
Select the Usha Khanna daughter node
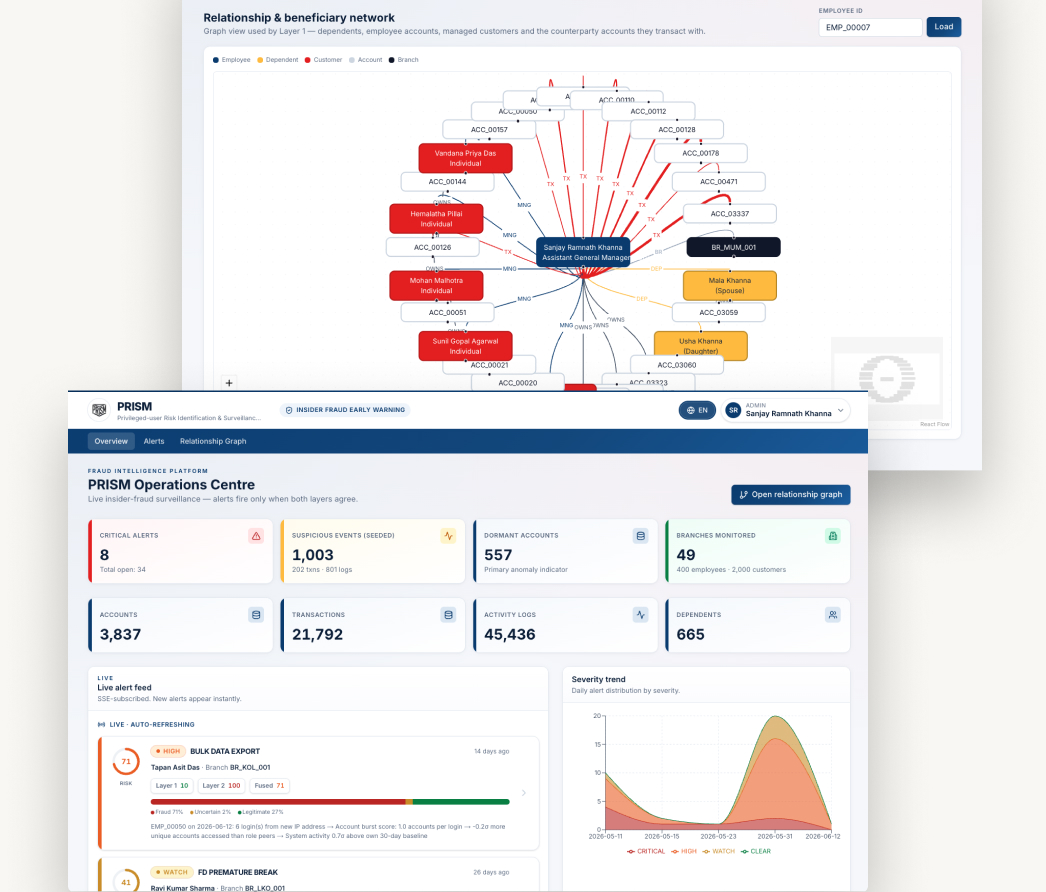(x=700, y=346)
